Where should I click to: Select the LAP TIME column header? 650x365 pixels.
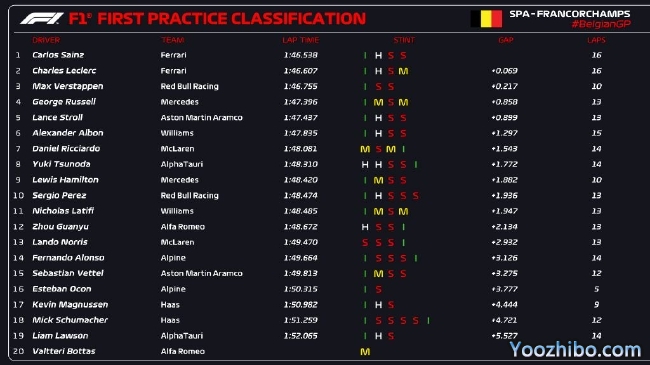pos(301,40)
